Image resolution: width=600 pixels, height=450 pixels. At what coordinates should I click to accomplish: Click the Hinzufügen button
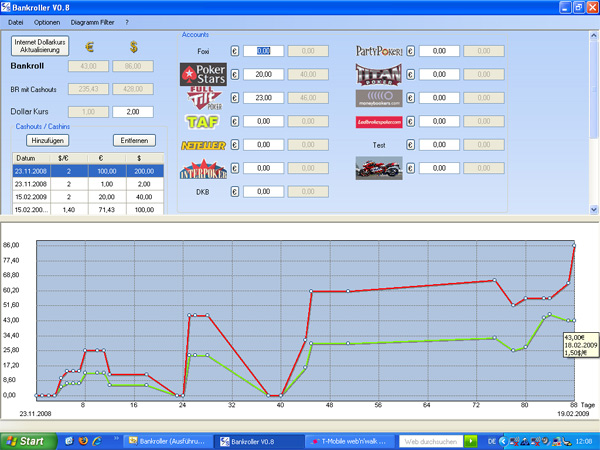pos(47,140)
